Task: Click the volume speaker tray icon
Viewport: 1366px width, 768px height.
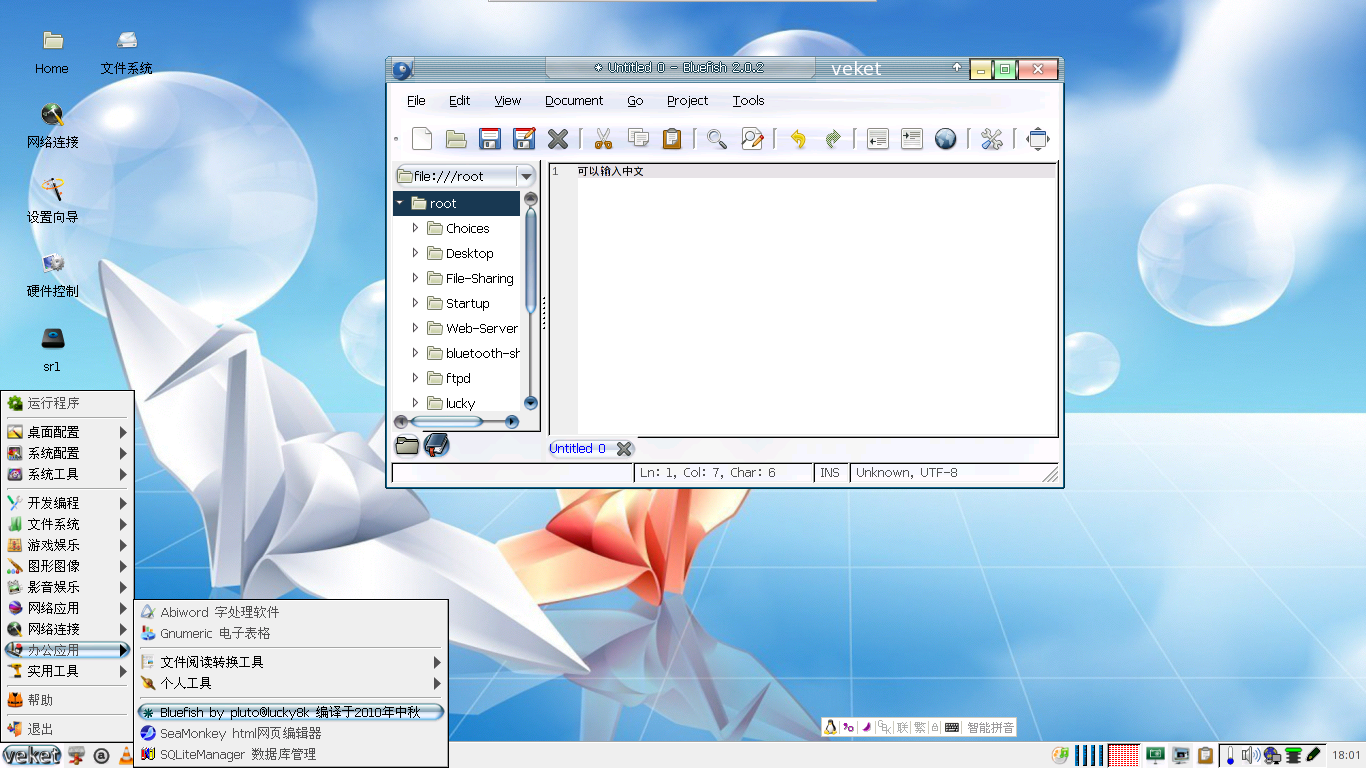Action: pos(1250,755)
